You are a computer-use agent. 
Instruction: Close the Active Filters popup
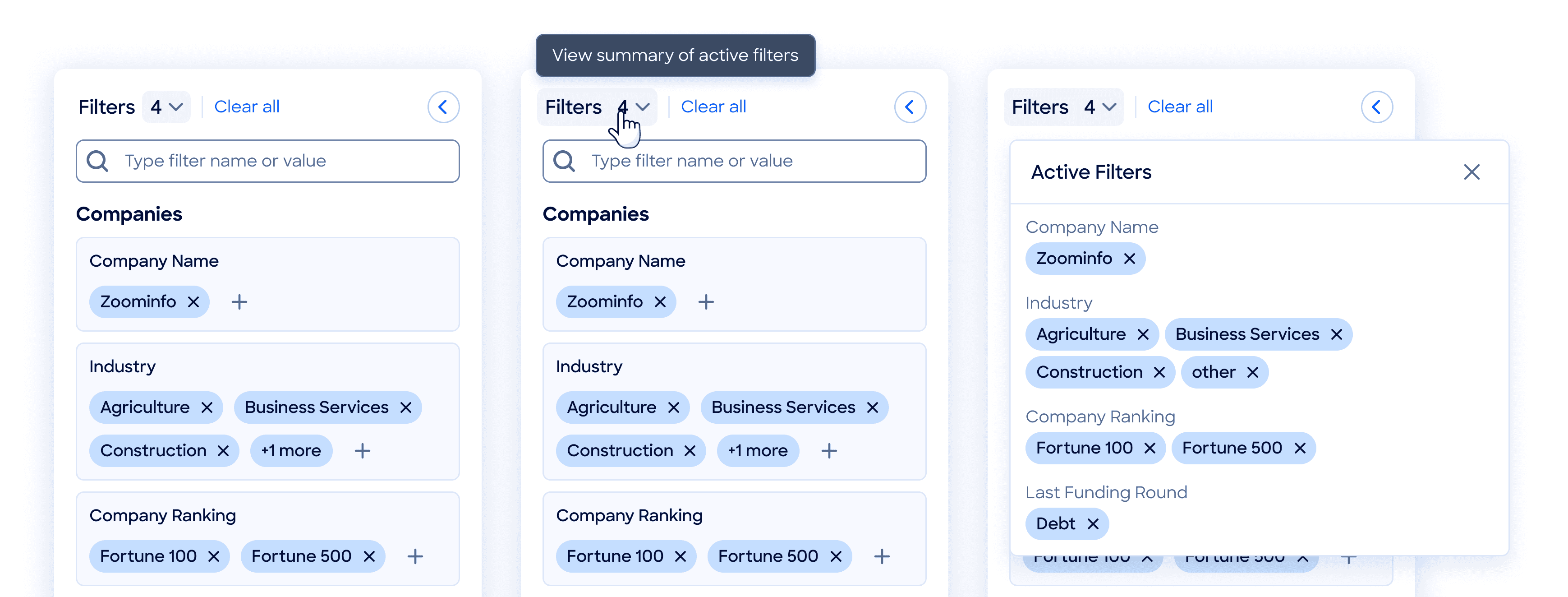click(x=1471, y=172)
